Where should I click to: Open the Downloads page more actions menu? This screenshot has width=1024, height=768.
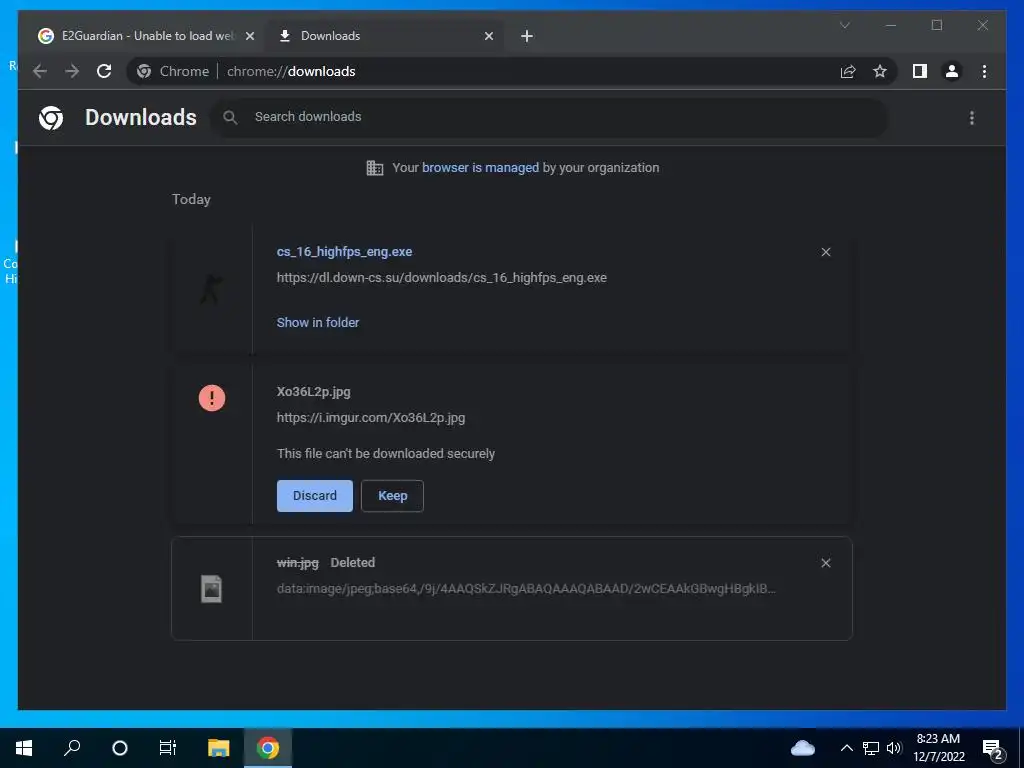click(x=972, y=118)
